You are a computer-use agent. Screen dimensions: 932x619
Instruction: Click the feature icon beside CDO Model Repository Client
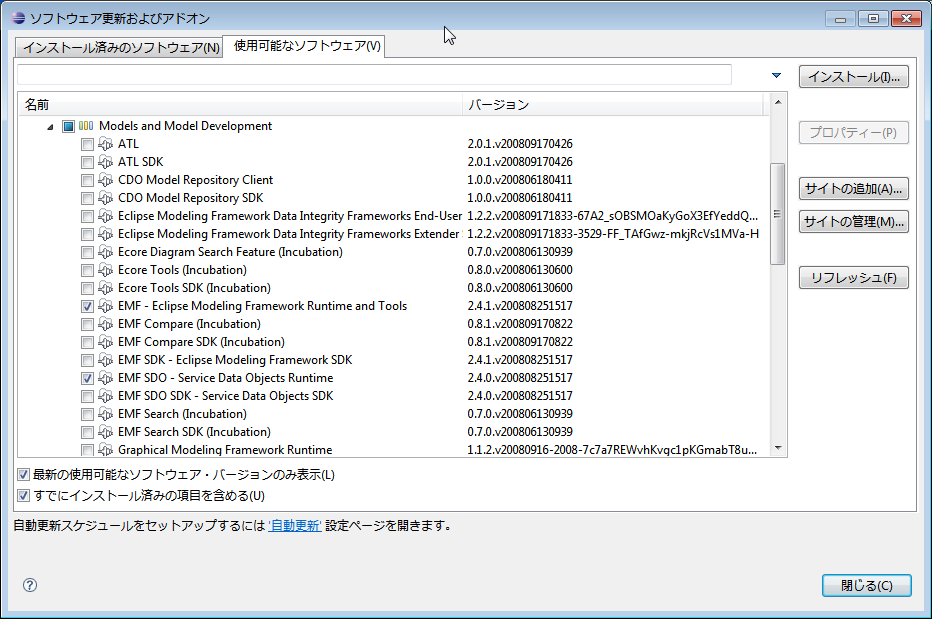click(x=105, y=180)
